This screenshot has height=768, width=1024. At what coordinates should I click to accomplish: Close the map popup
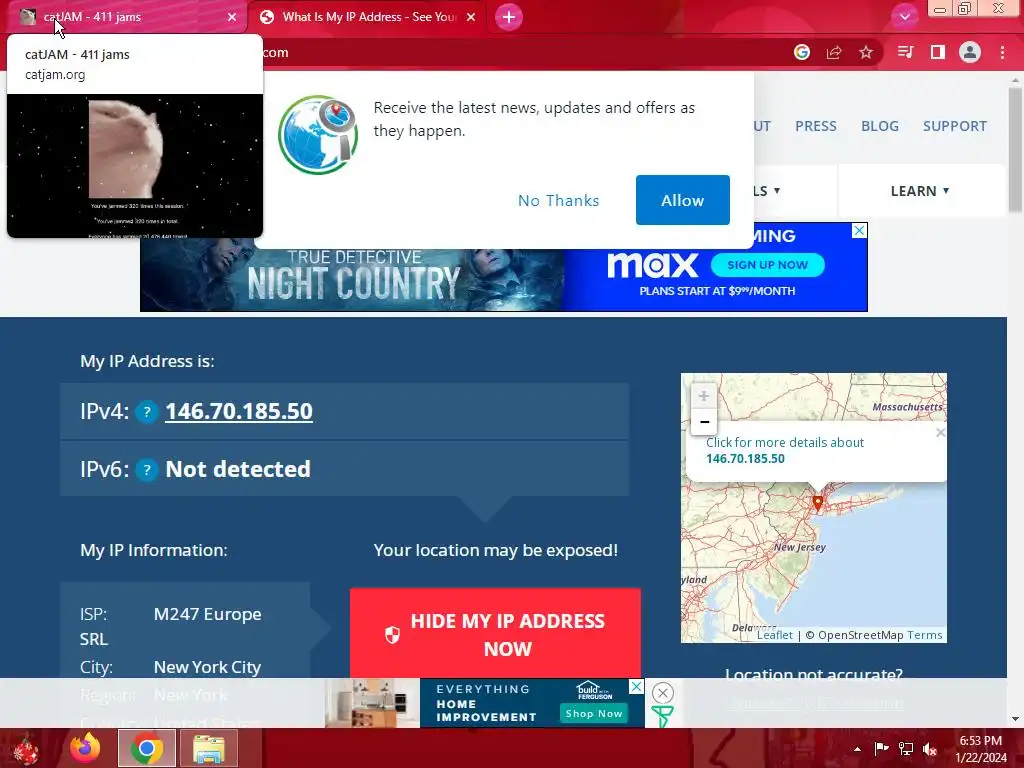coord(940,432)
